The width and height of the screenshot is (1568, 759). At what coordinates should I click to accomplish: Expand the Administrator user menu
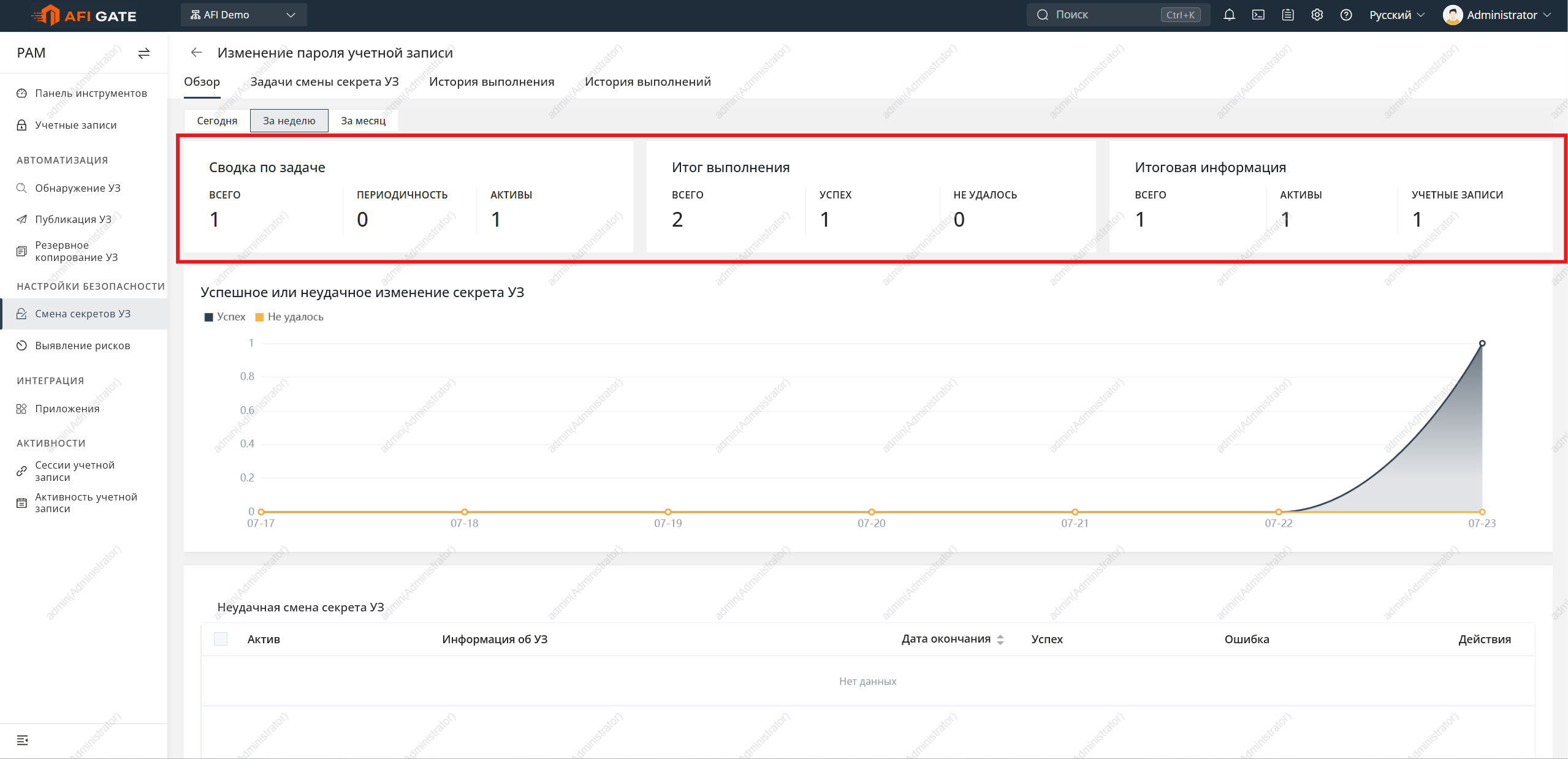tap(1496, 15)
